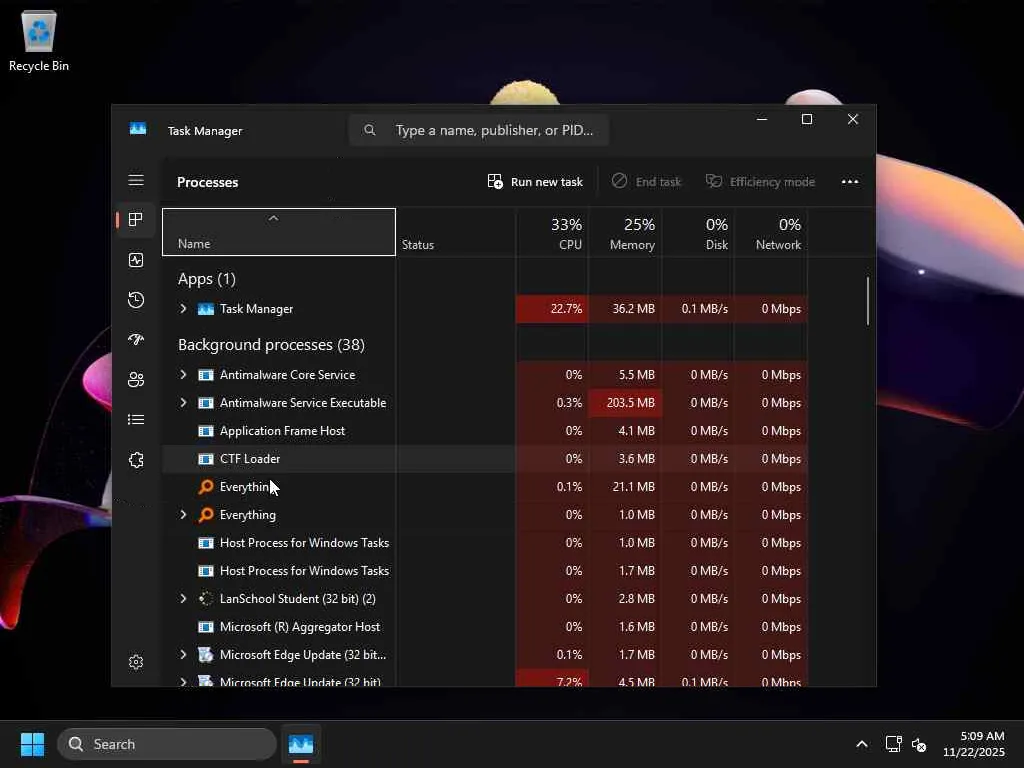Open the Users sidebar icon
The height and width of the screenshot is (768, 1024).
pyautogui.click(x=136, y=379)
